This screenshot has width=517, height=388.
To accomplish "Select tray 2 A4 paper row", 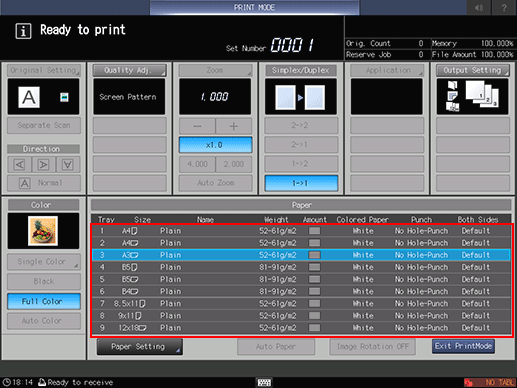I will click(301, 243).
